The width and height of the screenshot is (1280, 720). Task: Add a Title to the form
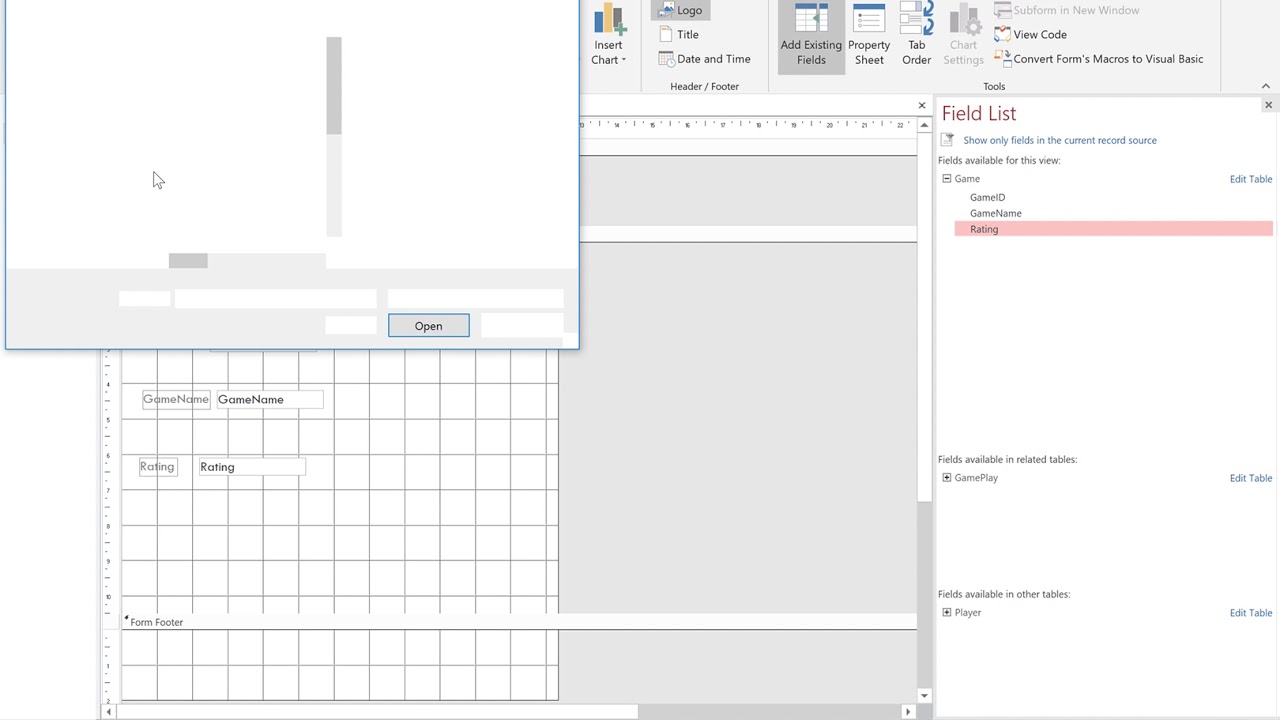click(x=679, y=34)
